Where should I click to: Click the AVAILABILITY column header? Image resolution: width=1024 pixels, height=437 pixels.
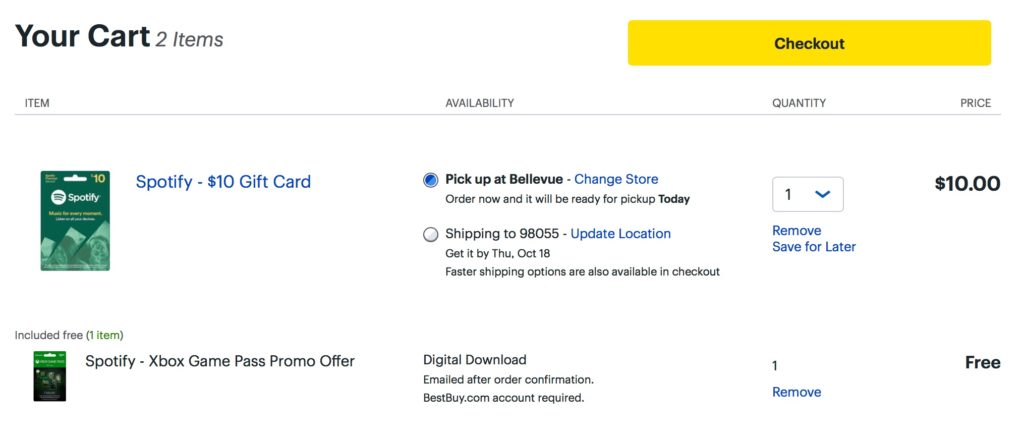pos(479,103)
